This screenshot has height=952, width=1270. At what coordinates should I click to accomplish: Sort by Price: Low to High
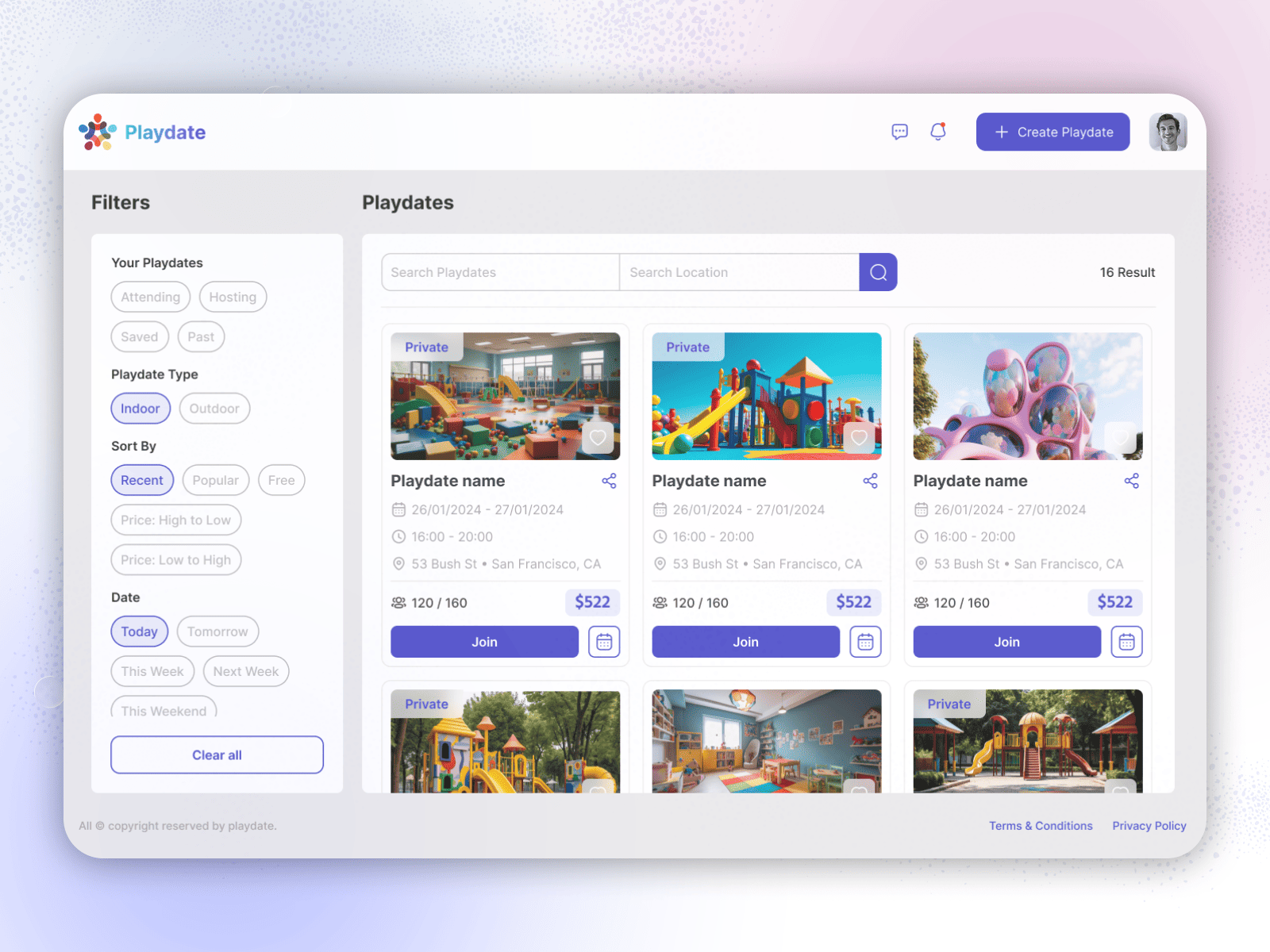click(x=176, y=559)
